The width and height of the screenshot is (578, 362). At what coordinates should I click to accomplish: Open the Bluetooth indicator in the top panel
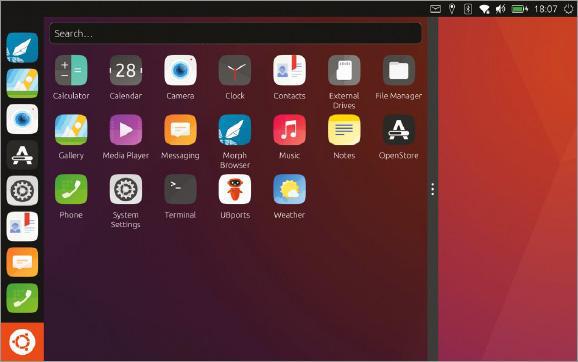click(x=468, y=9)
